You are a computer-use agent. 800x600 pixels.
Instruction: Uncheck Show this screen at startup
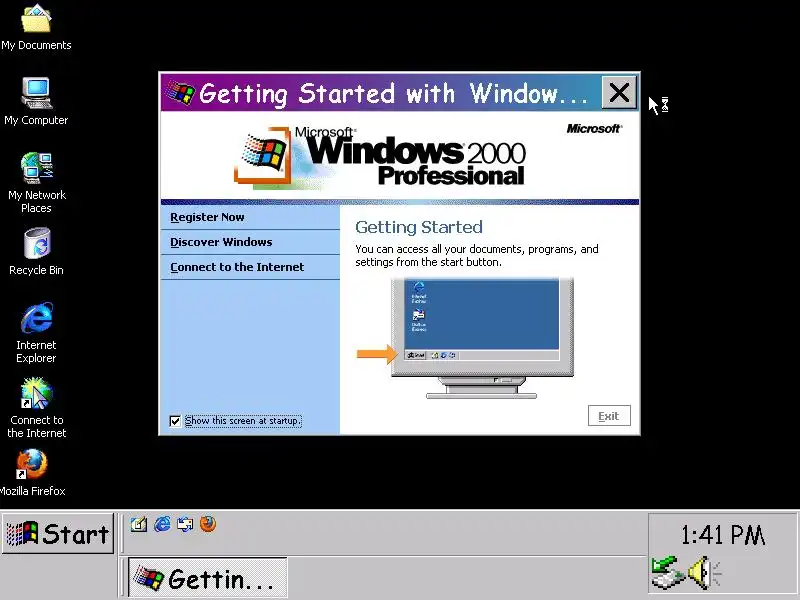click(x=175, y=421)
